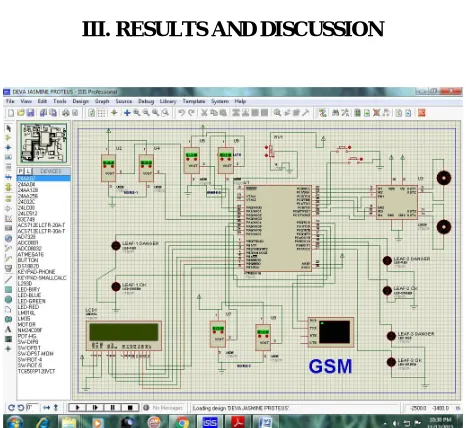Open Adobe Reader from the taskbar

(x=238, y=422)
